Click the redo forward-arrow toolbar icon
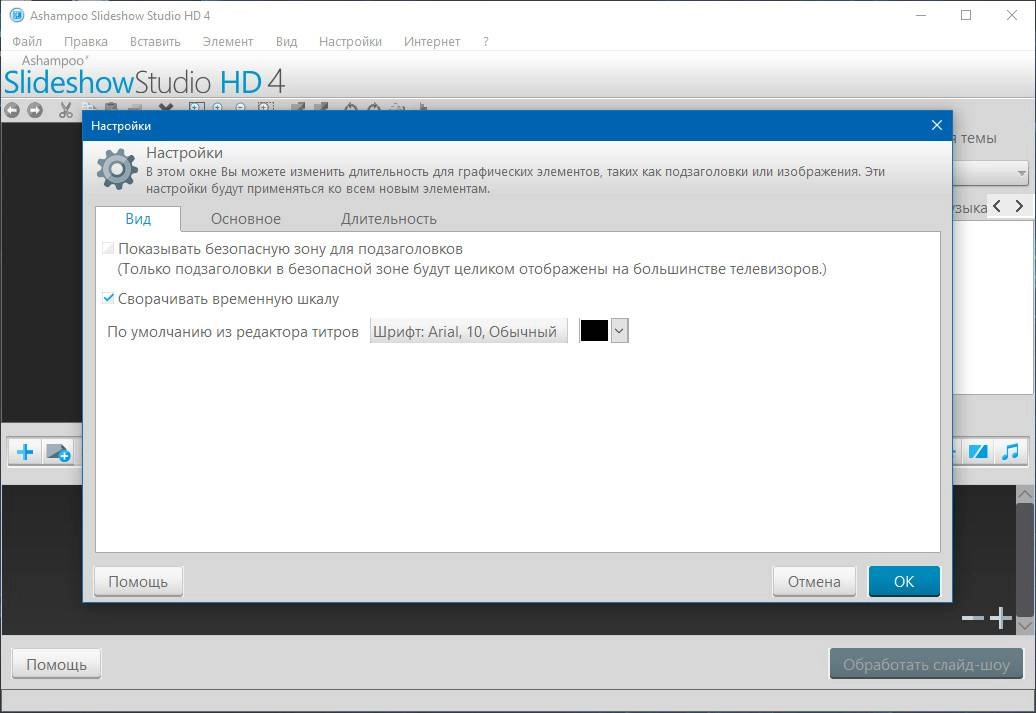 [x=35, y=110]
